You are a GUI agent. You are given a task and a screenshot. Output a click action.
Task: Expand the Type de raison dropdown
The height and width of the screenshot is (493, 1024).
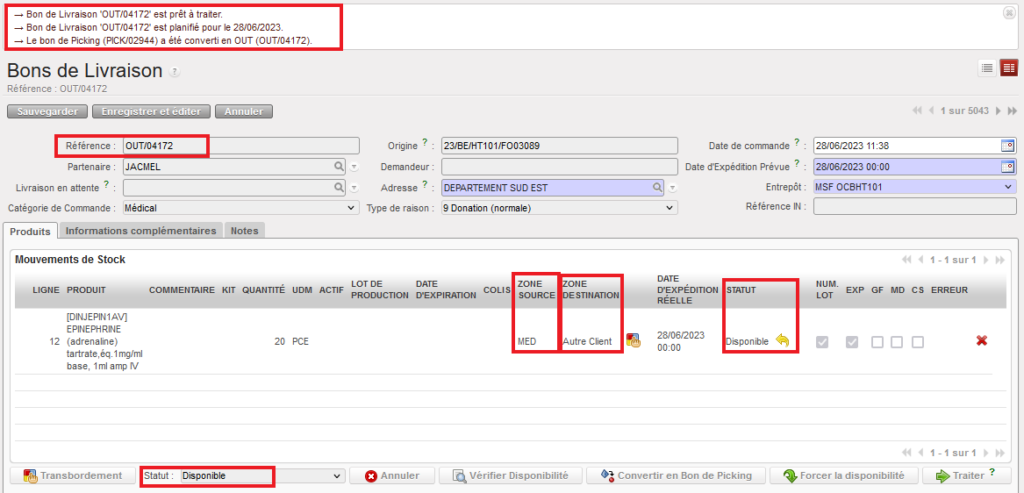pos(559,208)
